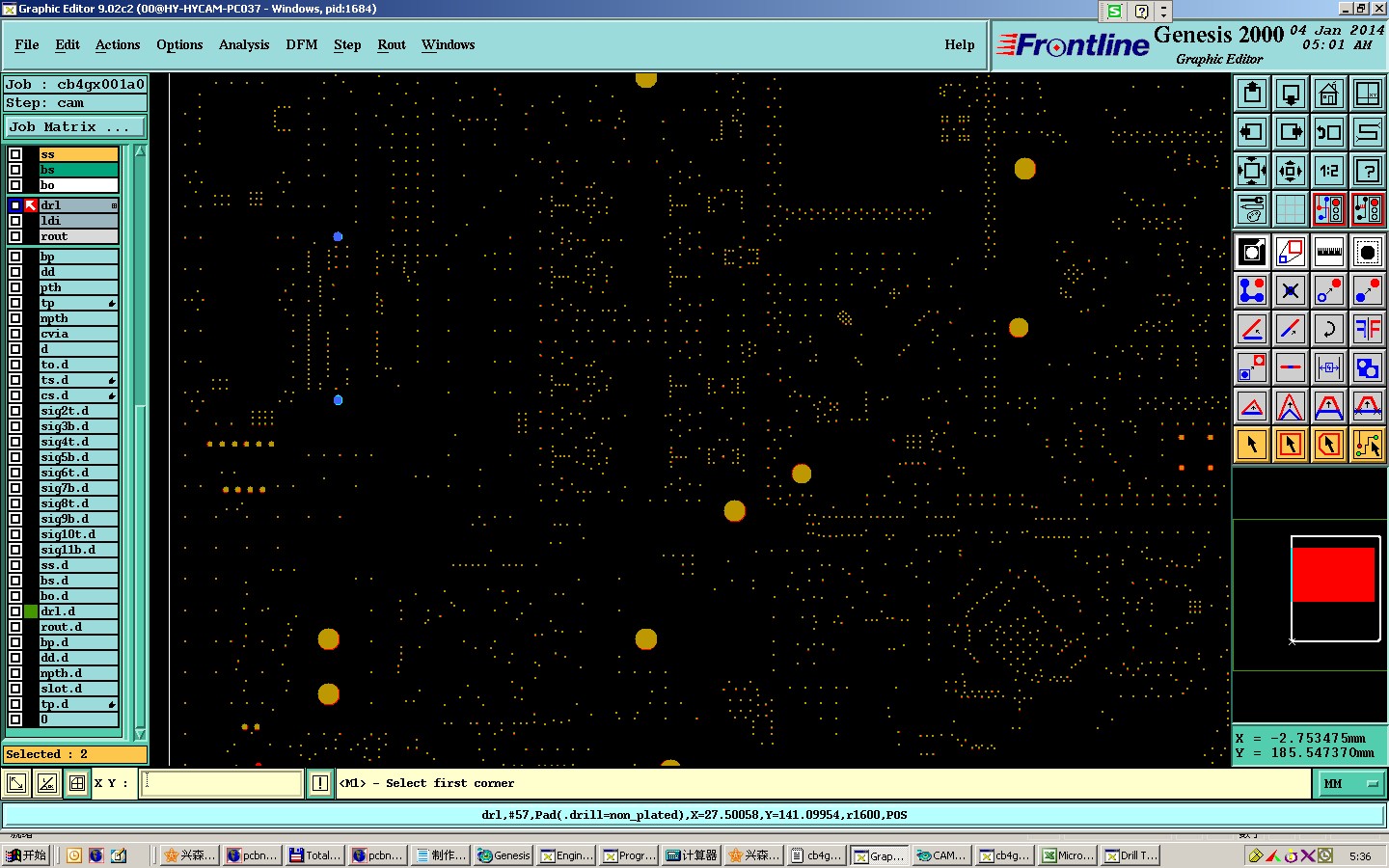Click the red overview thumbnail panel
1389x868 pixels.
coord(1333,575)
